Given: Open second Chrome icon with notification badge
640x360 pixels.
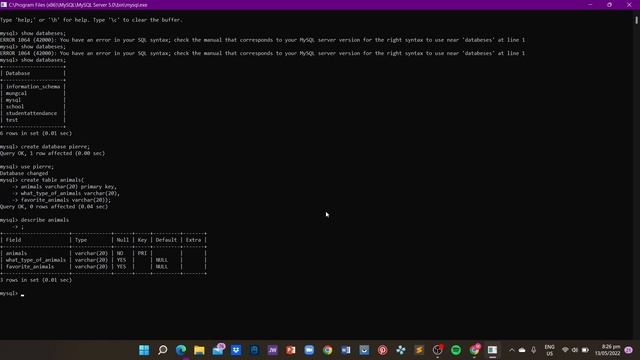Looking at the screenshot, I should coord(474,349).
